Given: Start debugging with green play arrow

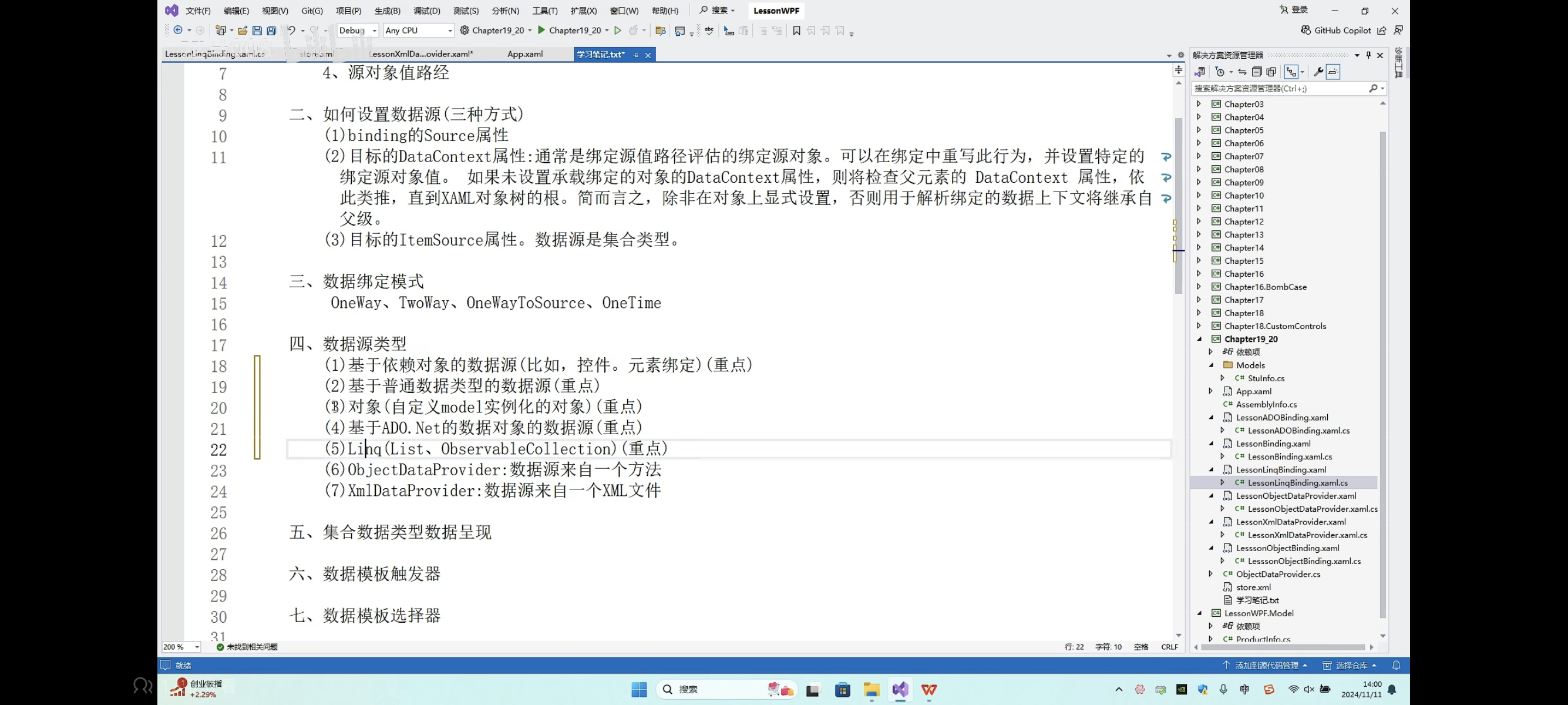Looking at the screenshot, I should tap(541, 31).
